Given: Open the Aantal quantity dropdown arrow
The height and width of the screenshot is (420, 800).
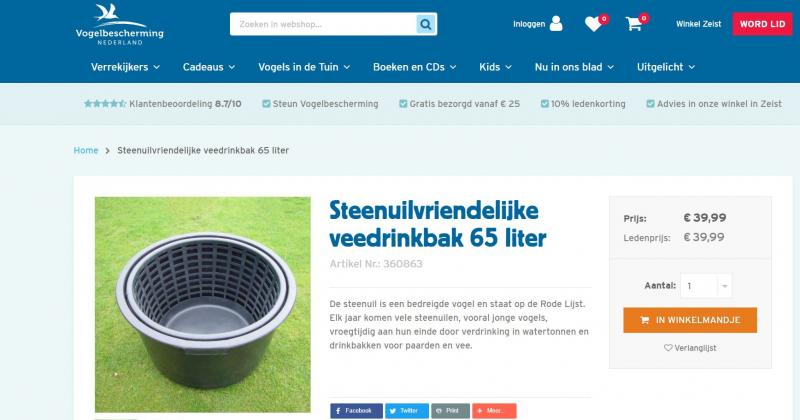Looking at the screenshot, I should click(x=724, y=286).
